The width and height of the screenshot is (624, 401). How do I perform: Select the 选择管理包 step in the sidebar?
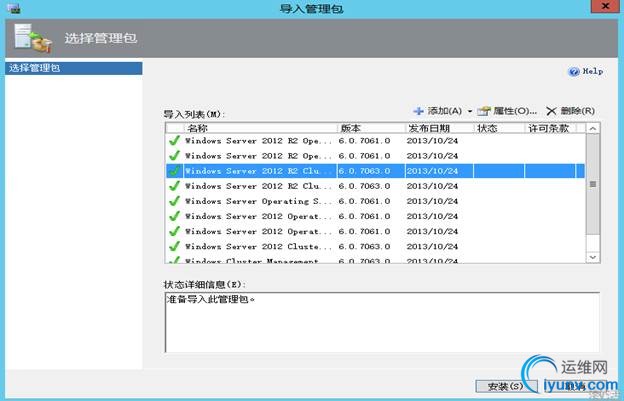coord(74,68)
